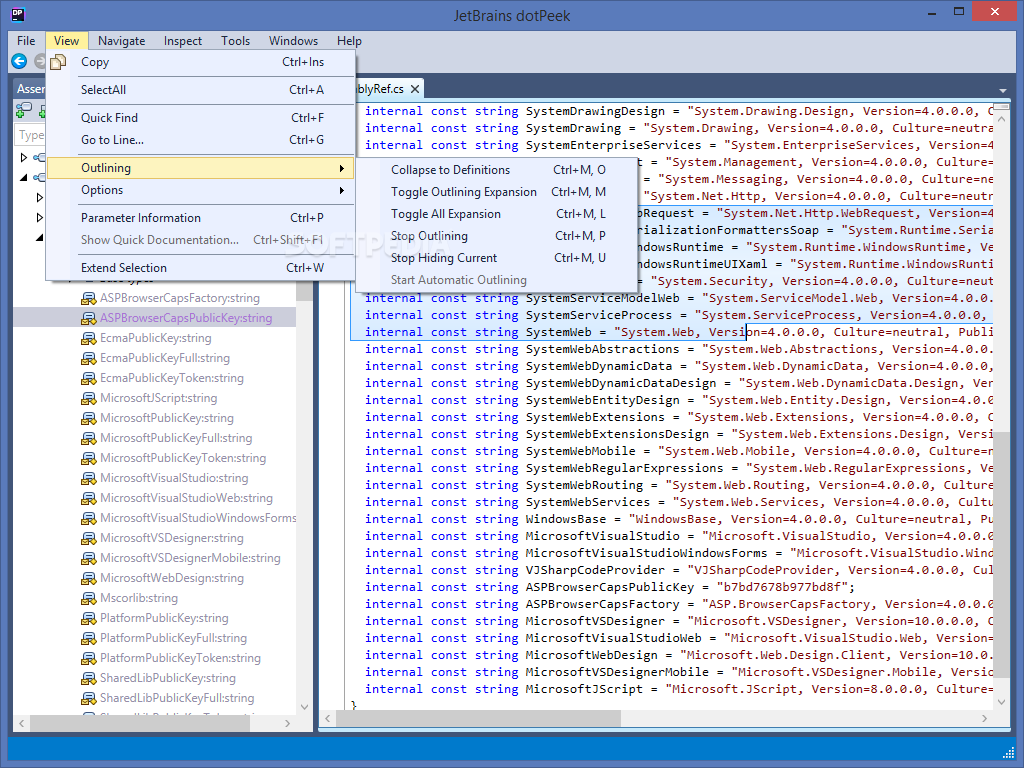This screenshot has height=768, width=1024.
Task: Open the Windows menu
Action: [x=293, y=40]
